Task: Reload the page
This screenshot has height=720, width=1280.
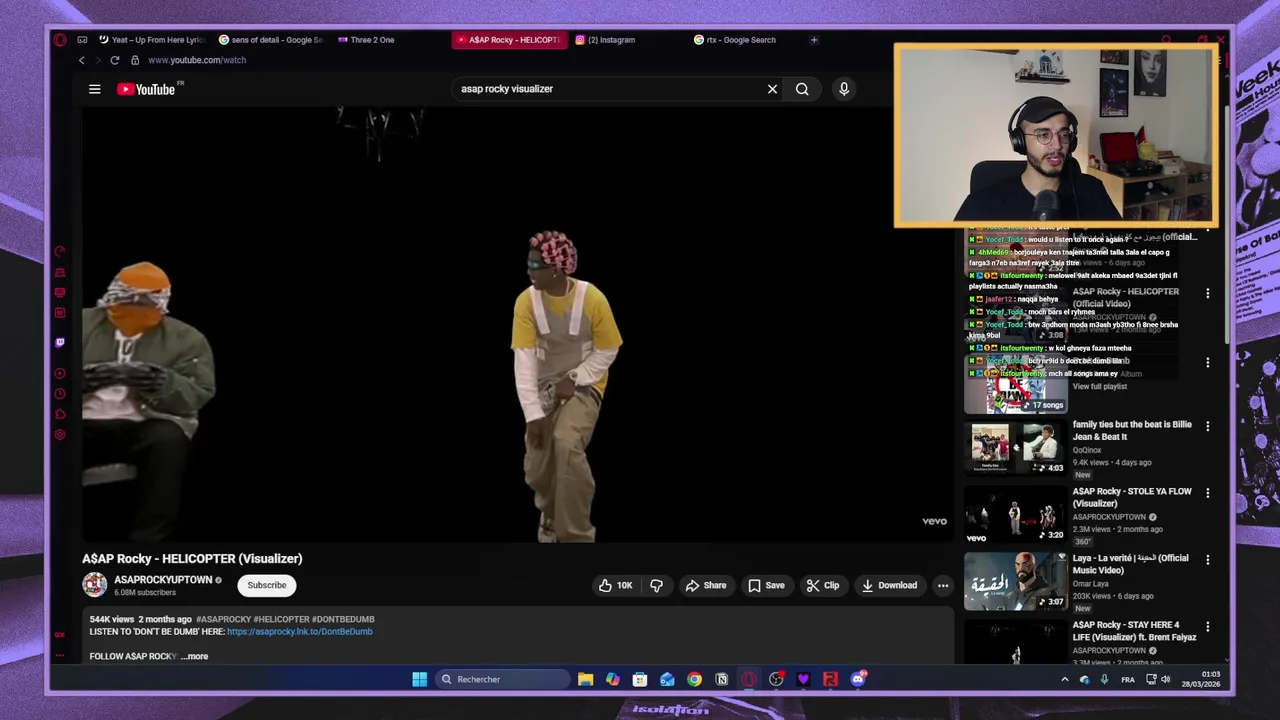Action: [114, 60]
